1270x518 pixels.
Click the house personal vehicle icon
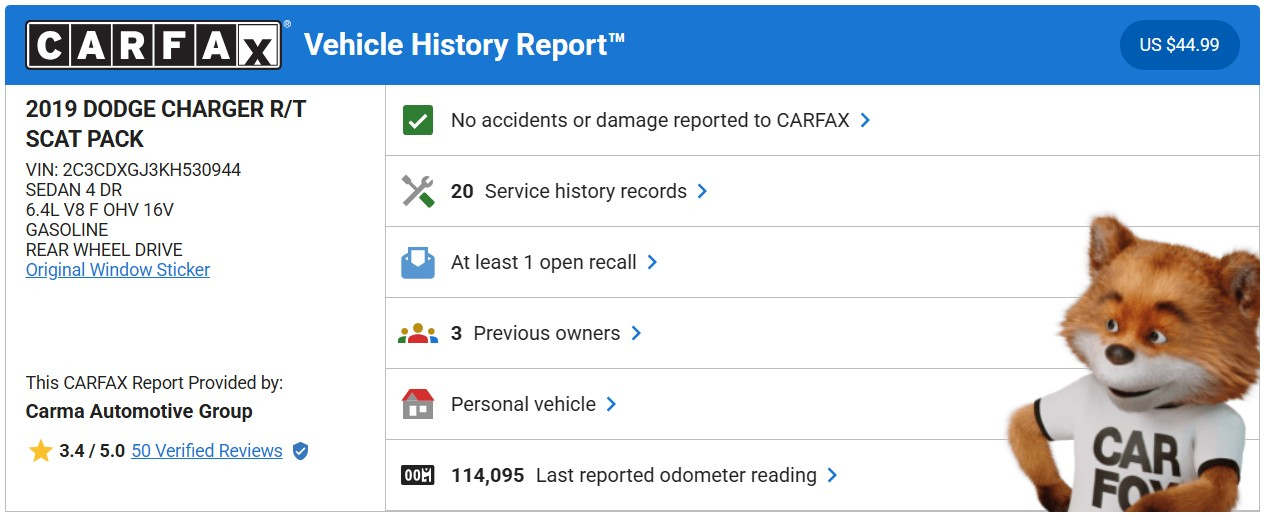(417, 405)
